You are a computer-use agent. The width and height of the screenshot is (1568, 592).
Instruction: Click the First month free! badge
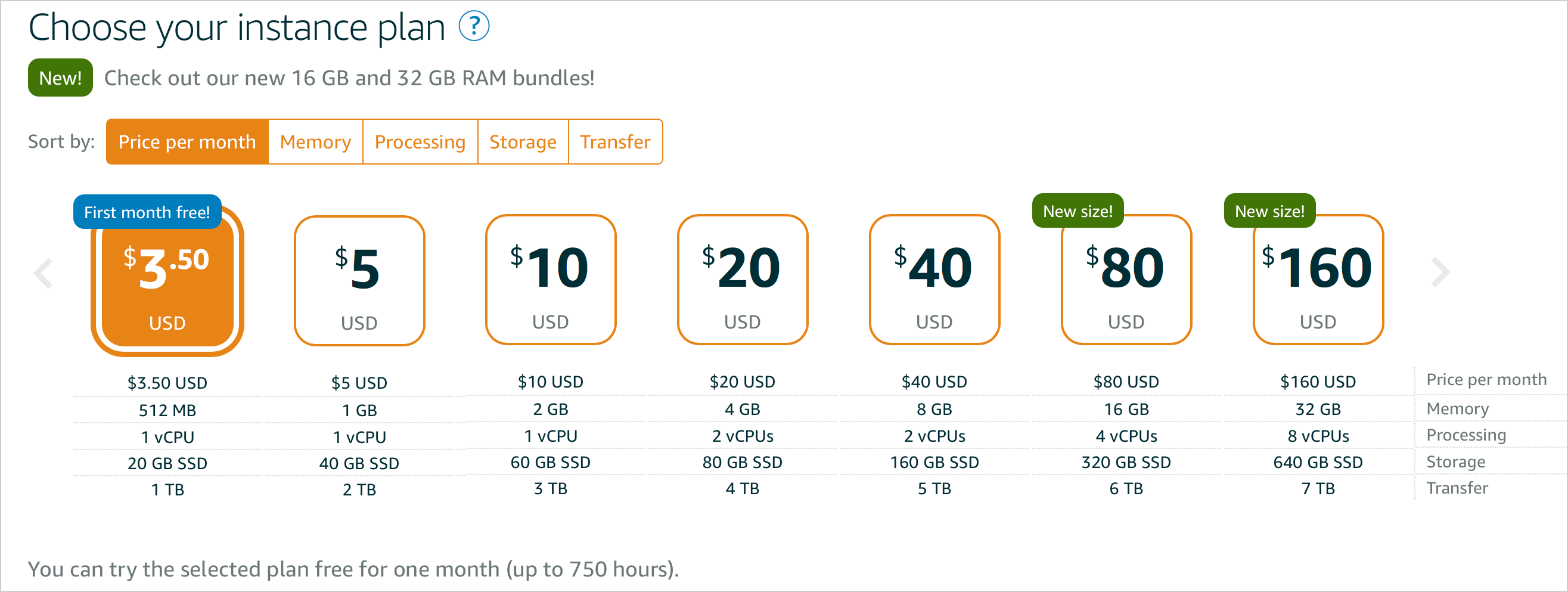coord(147,212)
